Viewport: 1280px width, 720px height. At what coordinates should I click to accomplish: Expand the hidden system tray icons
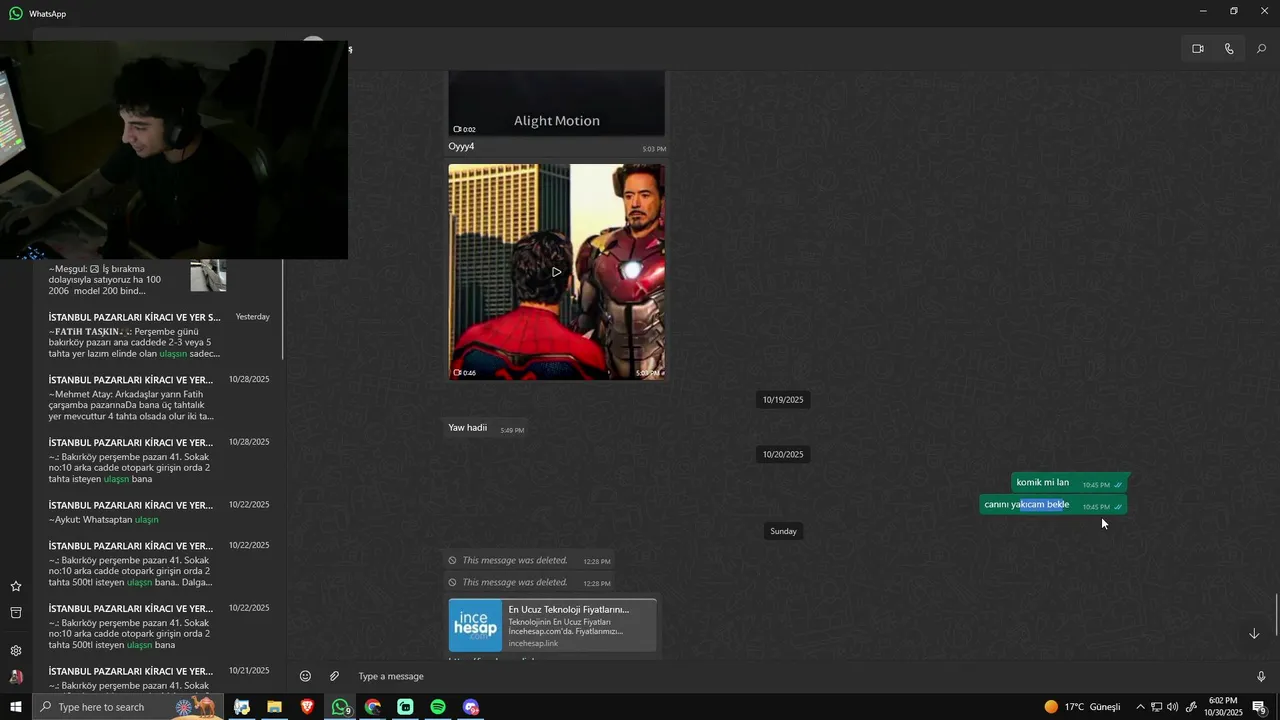click(1140, 707)
